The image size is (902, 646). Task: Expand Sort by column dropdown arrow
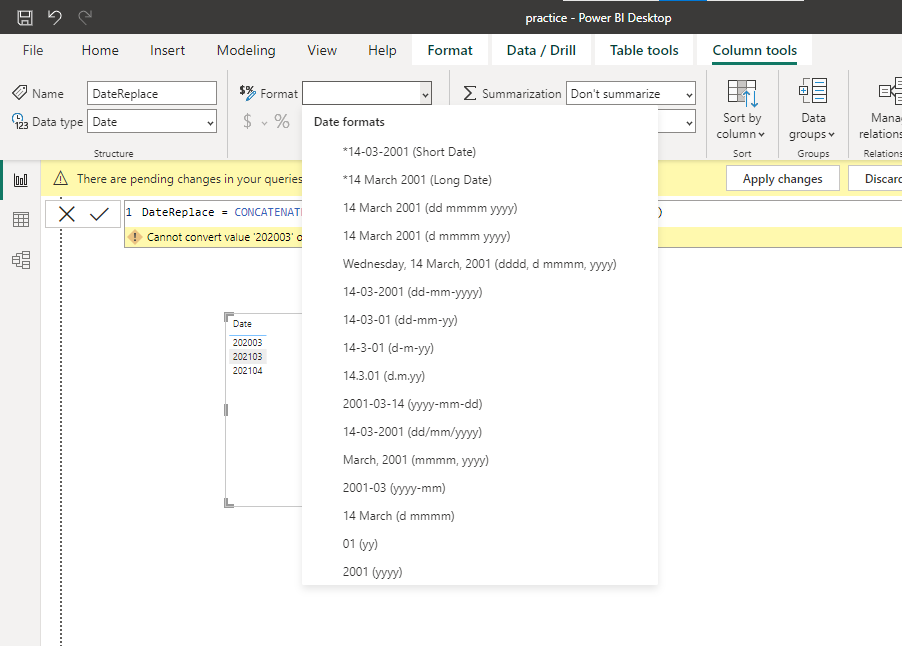coord(762,135)
